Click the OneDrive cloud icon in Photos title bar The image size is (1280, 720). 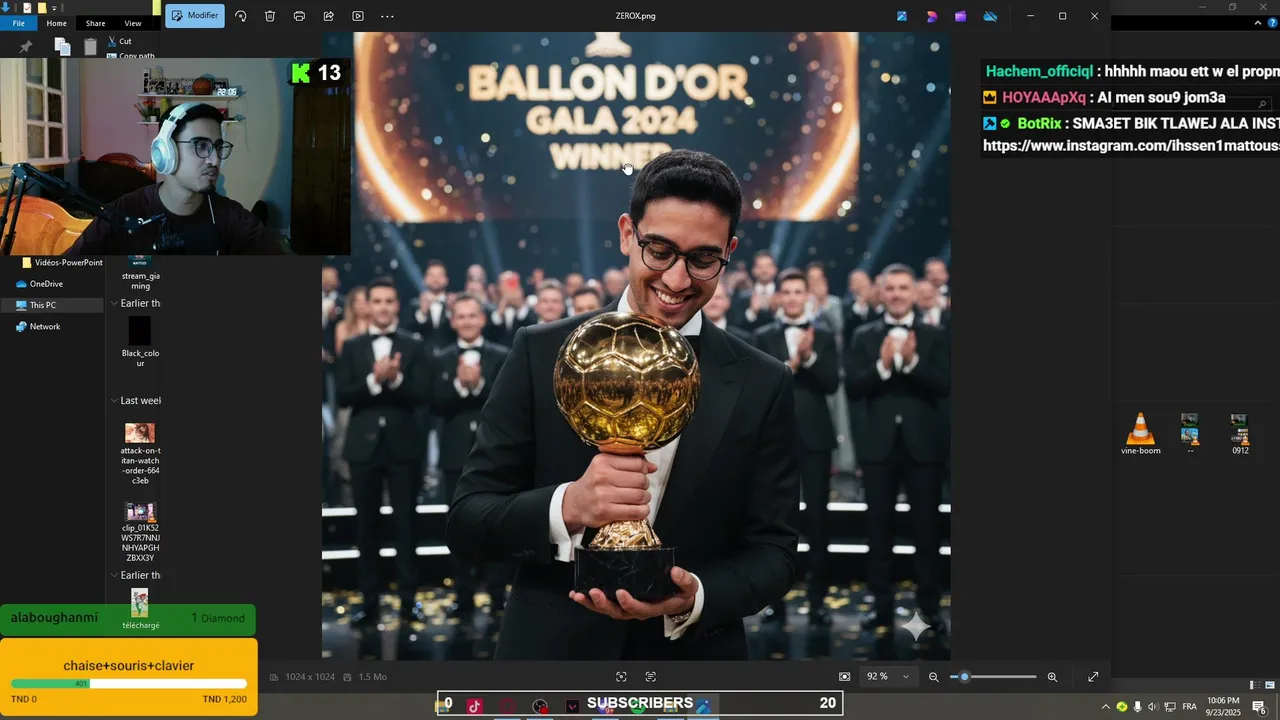click(x=990, y=16)
